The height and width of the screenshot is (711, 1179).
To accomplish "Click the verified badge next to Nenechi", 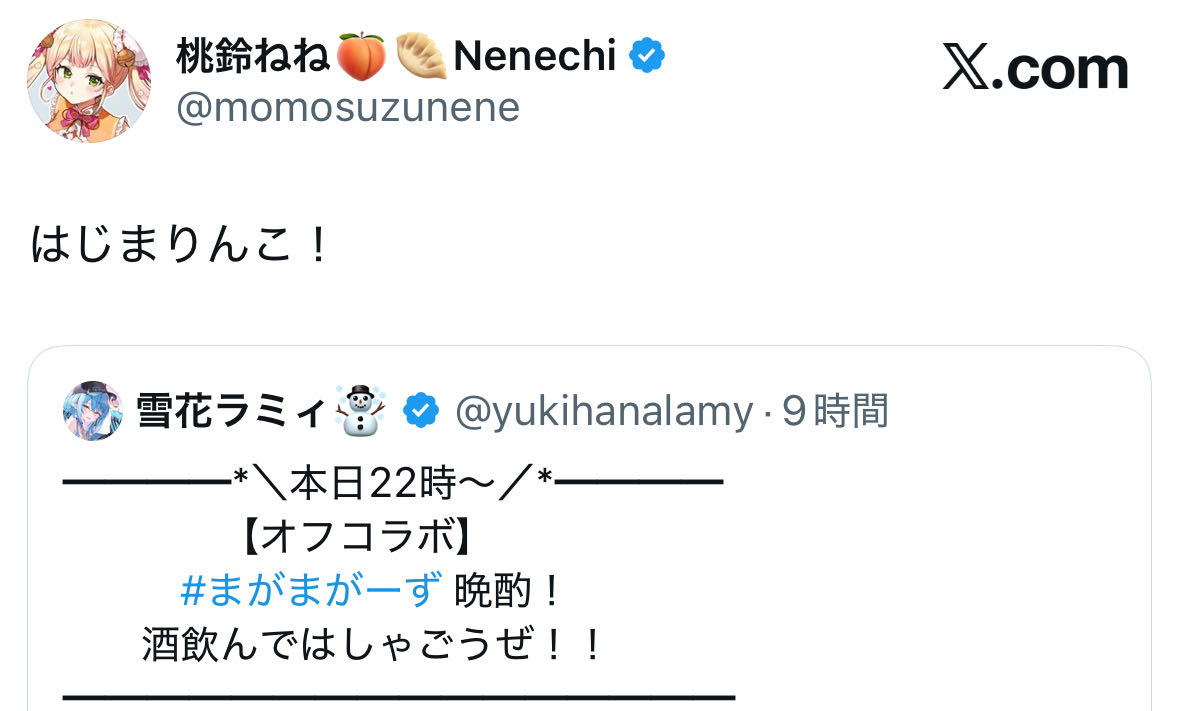I will click(647, 57).
